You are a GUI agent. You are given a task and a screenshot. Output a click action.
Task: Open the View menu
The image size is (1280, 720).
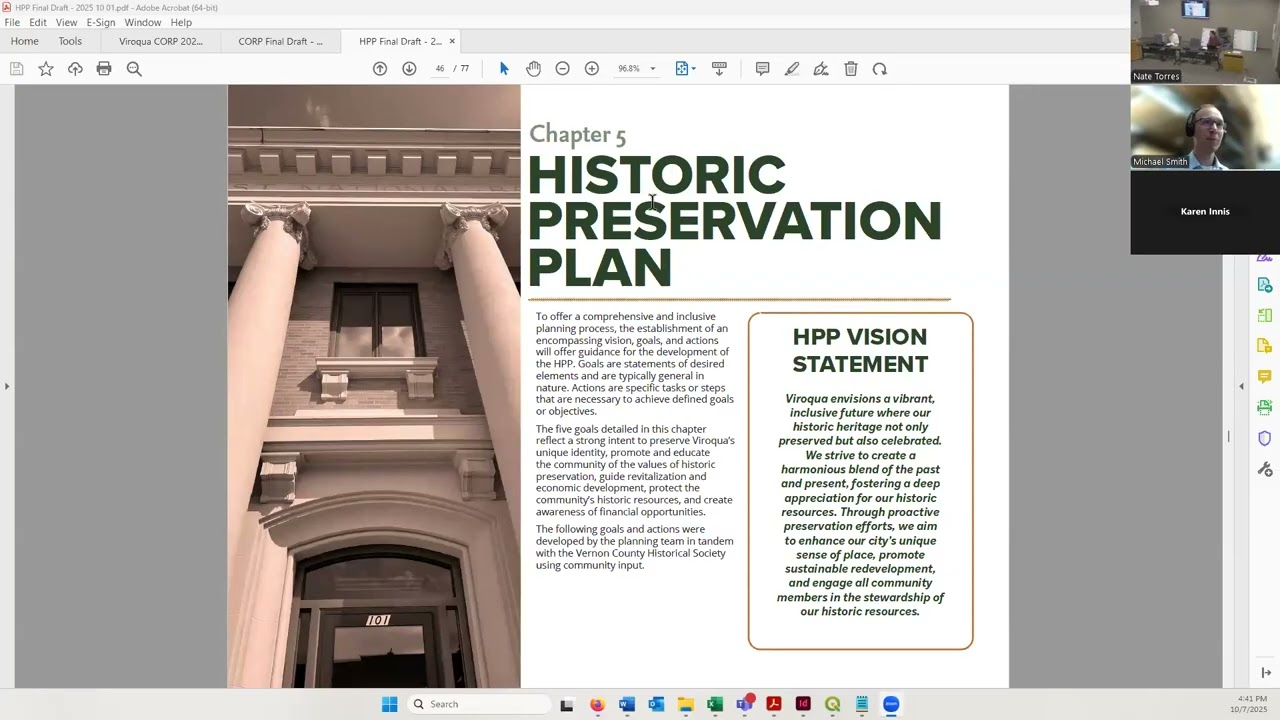coord(66,22)
